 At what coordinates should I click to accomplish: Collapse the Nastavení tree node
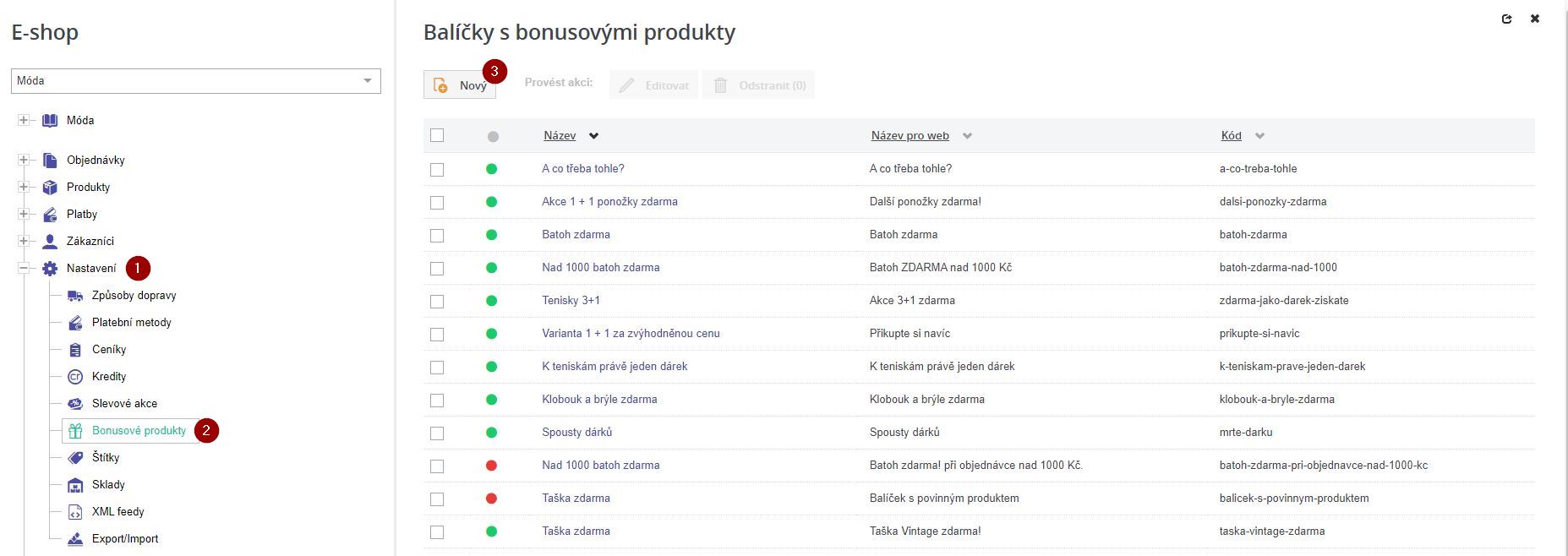[24, 269]
